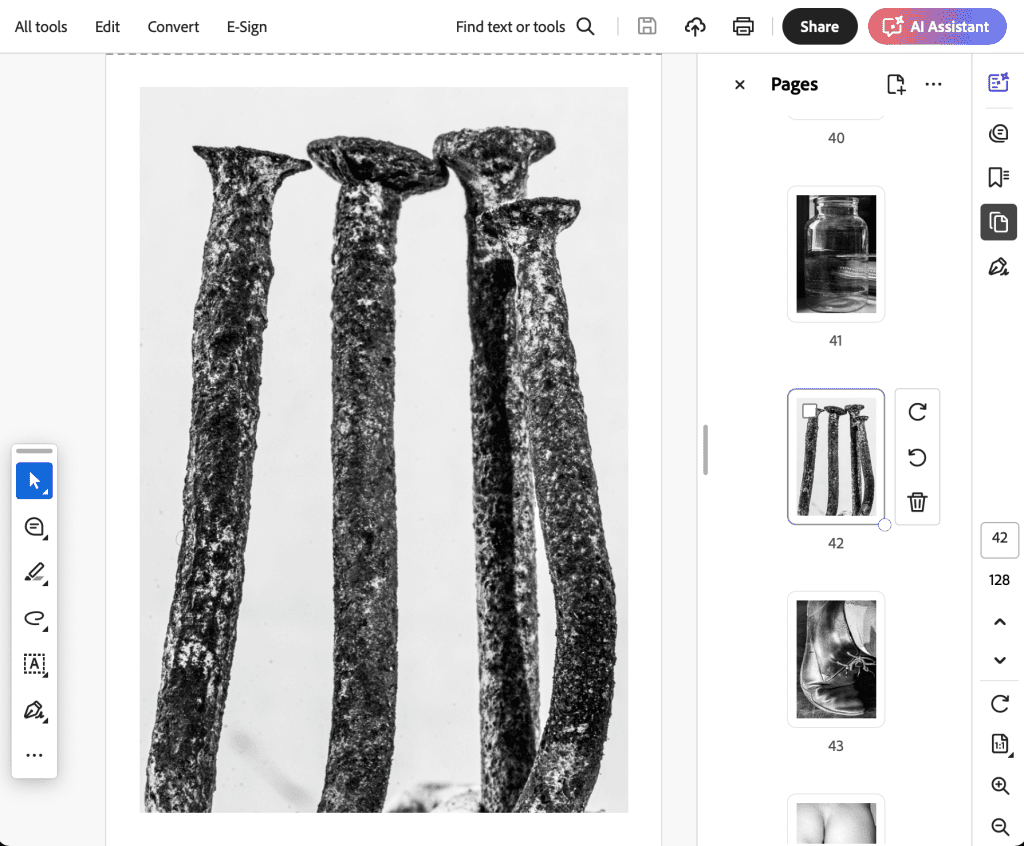Screen dimensions: 1024x846
Task: Choose the Add text box tool
Action: tap(34, 664)
